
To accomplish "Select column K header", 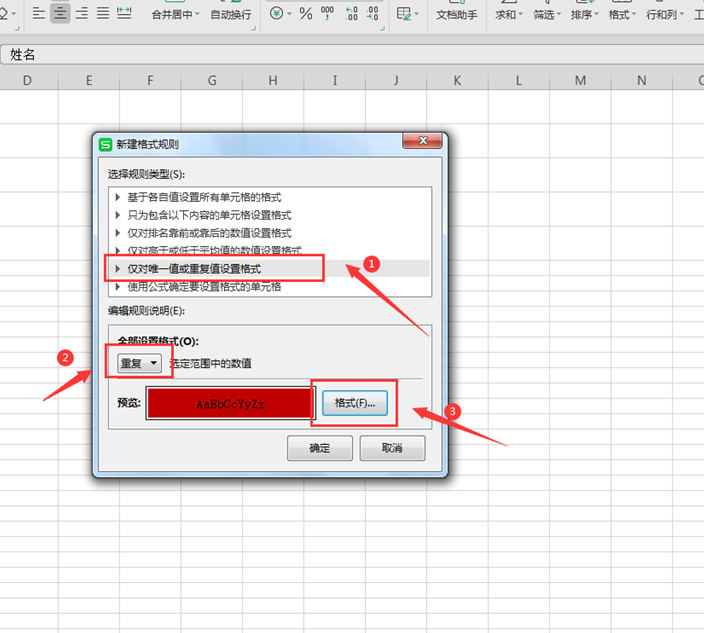I will pos(458,80).
